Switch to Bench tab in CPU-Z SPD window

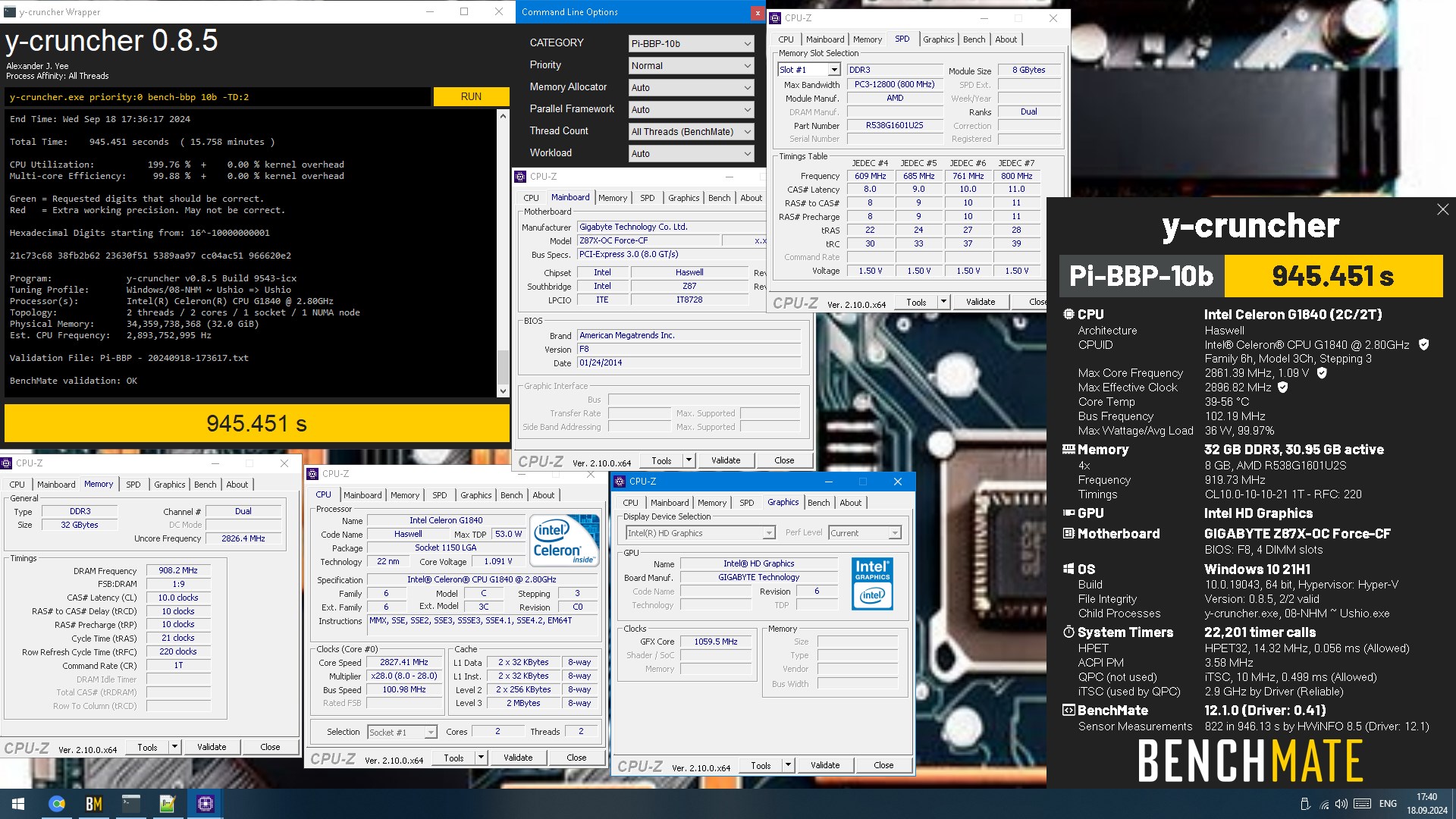coord(974,39)
